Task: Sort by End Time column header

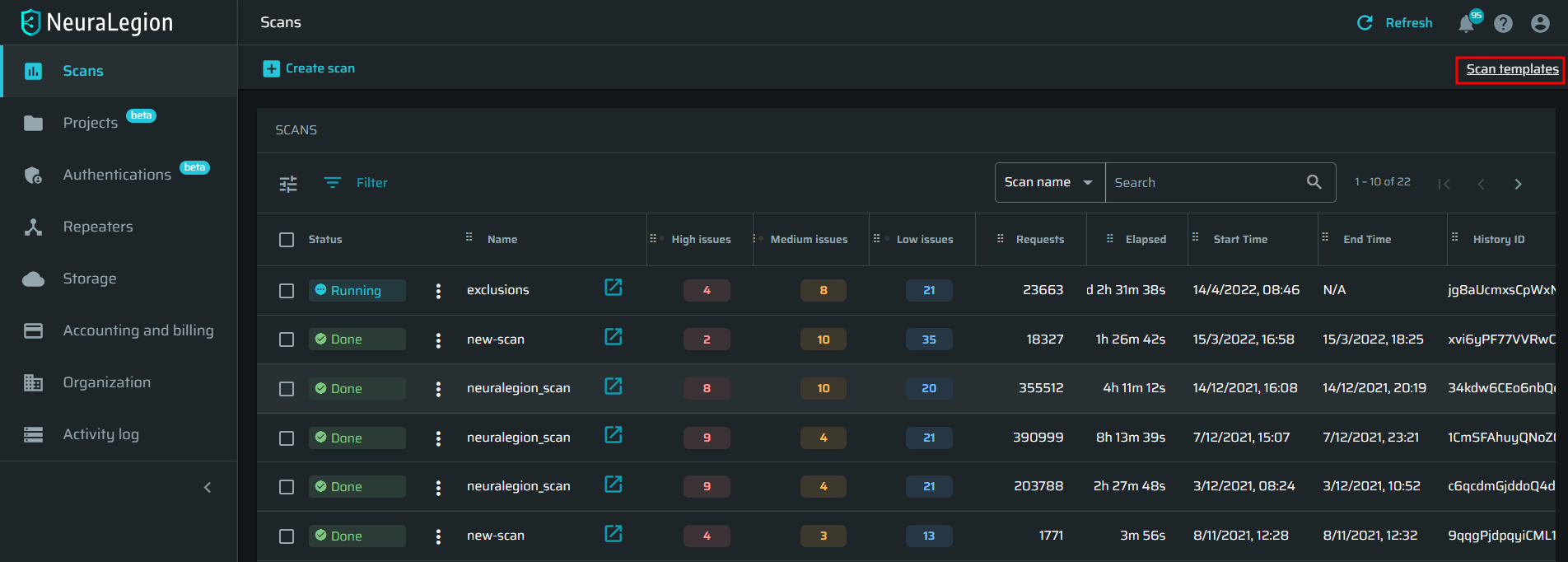Action: [1367, 240]
